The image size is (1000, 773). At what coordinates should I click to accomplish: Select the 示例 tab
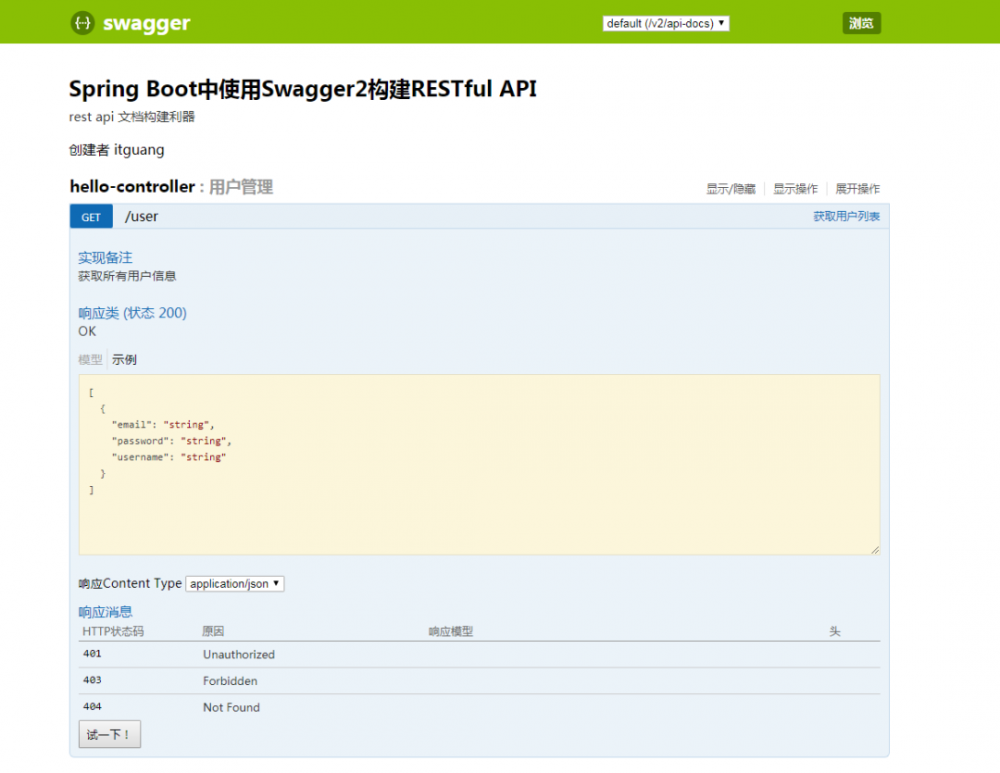tap(124, 359)
